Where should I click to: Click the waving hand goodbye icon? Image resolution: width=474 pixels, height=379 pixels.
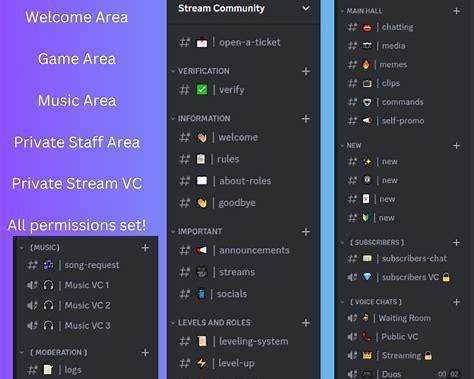[202, 203]
